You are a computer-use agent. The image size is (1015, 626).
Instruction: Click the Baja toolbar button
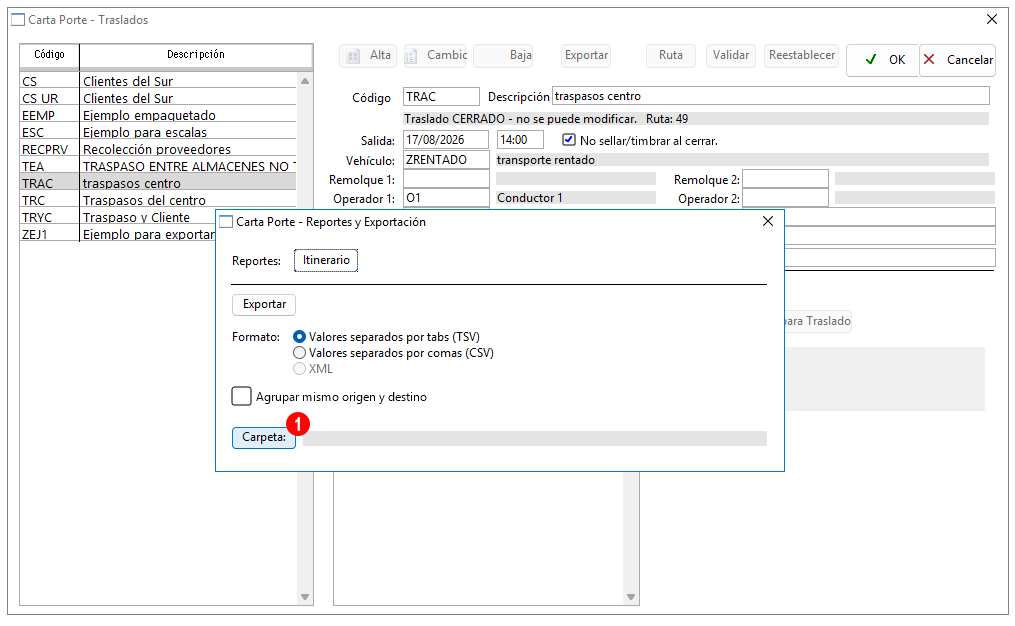503,56
